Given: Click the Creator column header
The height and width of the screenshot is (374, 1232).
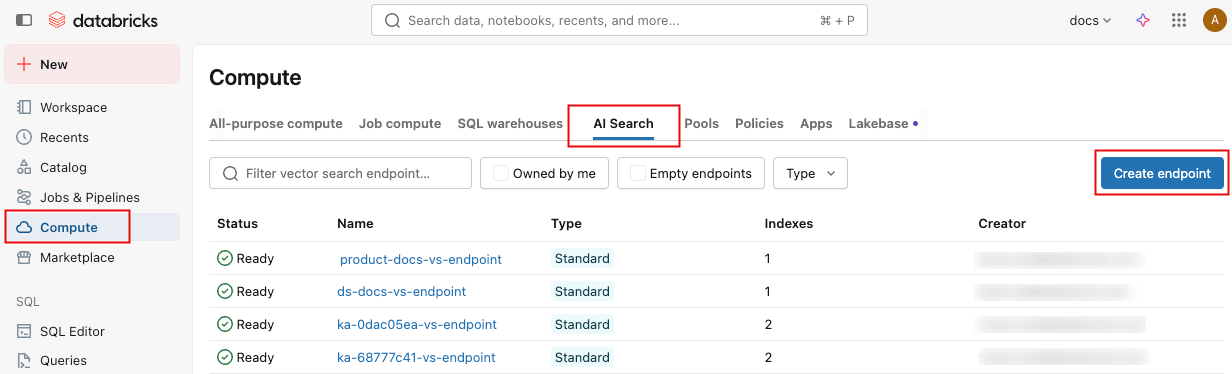Looking at the screenshot, I should 1002,224.
